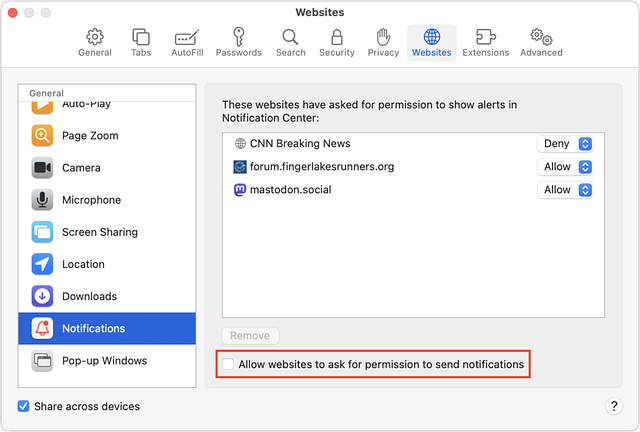Viewport: 640px width, 432px height.
Task: Open the General settings gear icon
Action: (95, 37)
